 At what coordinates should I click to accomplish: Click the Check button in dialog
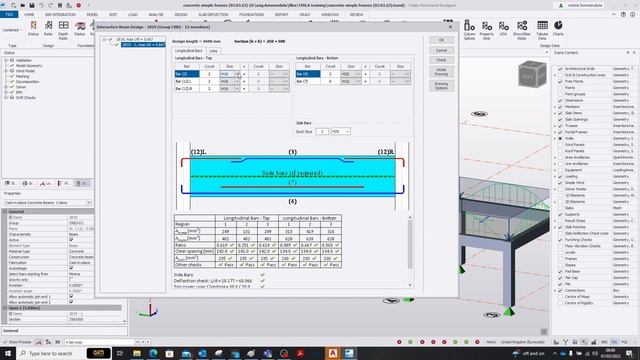click(x=441, y=60)
